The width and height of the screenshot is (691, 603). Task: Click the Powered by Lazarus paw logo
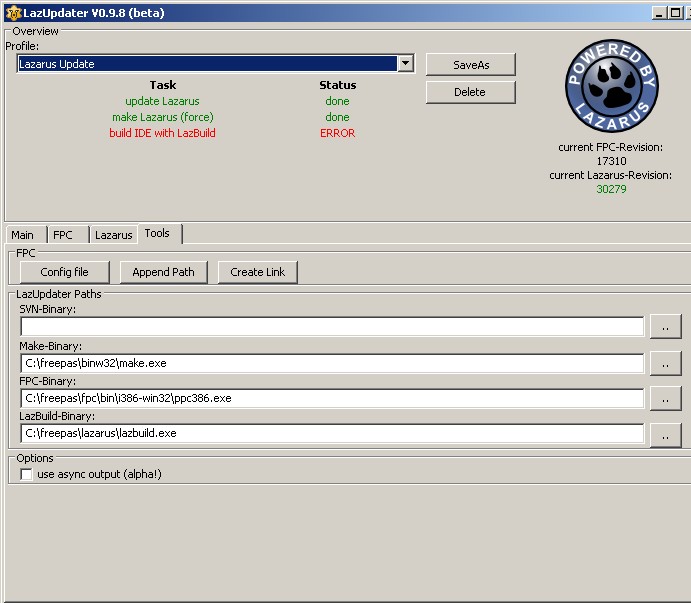611,87
